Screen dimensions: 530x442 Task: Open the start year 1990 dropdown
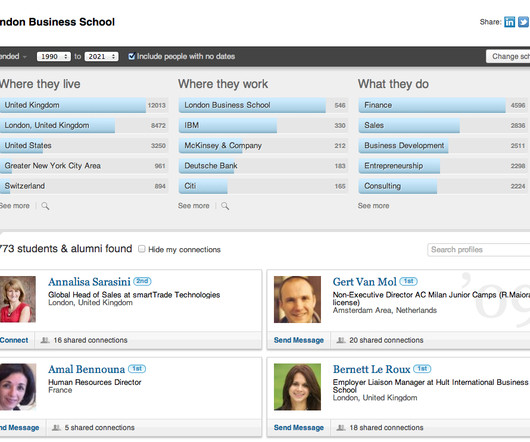(x=54, y=56)
